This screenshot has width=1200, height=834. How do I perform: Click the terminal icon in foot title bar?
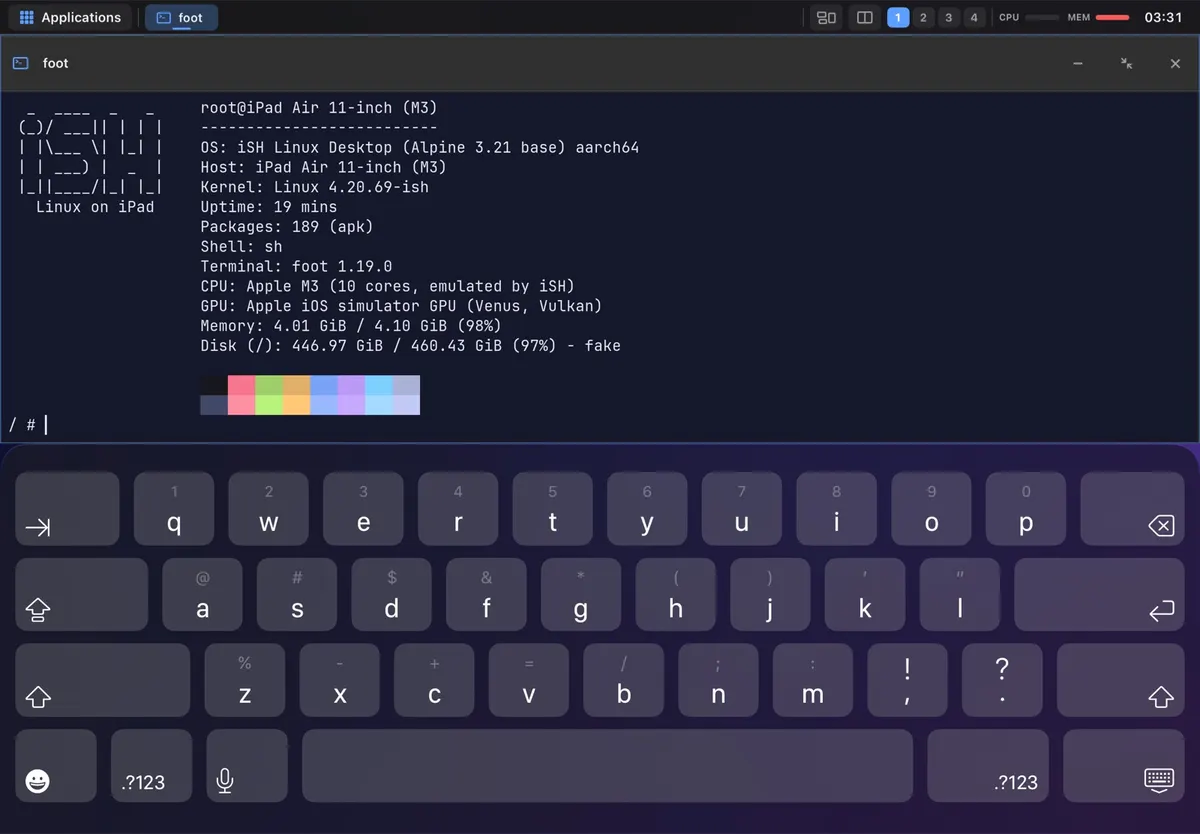pos(20,63)
